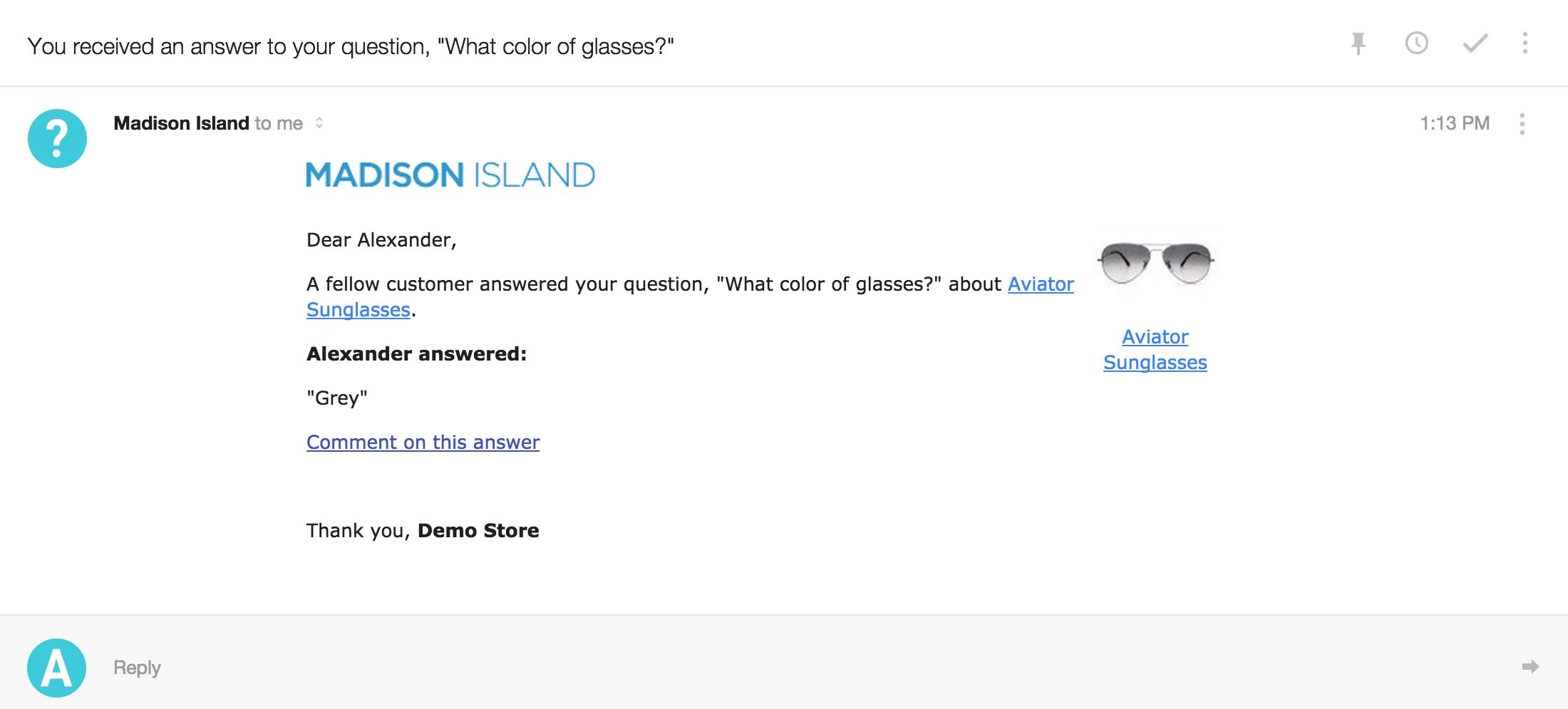Click the "Demo Store" signature text
The width and height of the screenshot is (1568, 709).
pos(478,531)
